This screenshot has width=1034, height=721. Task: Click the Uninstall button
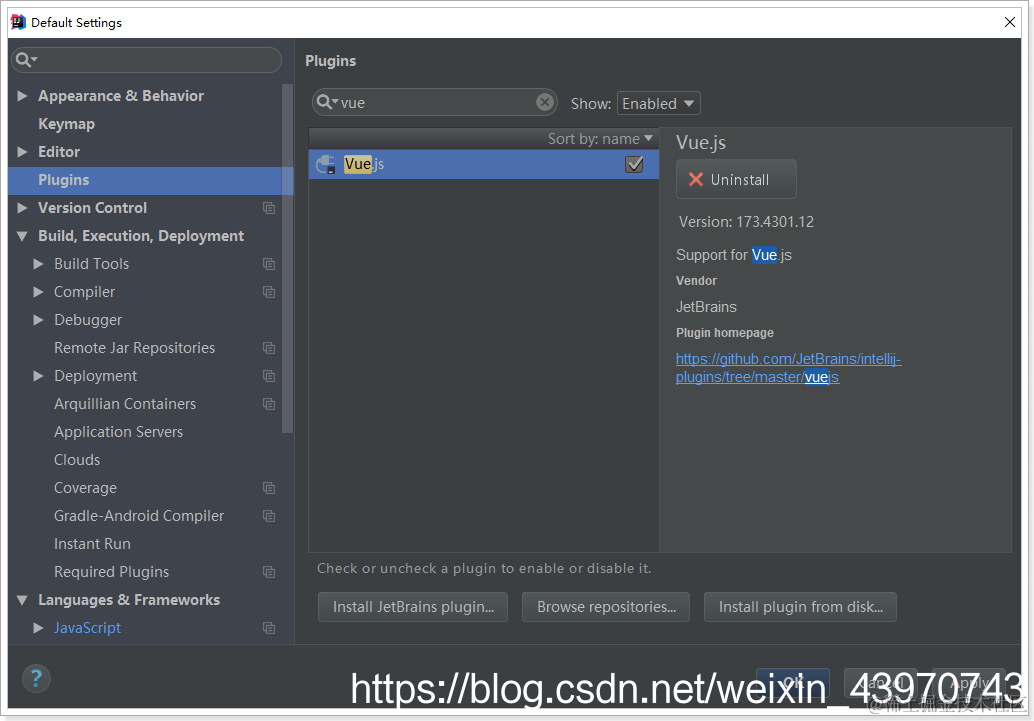(x=736, y=179)
